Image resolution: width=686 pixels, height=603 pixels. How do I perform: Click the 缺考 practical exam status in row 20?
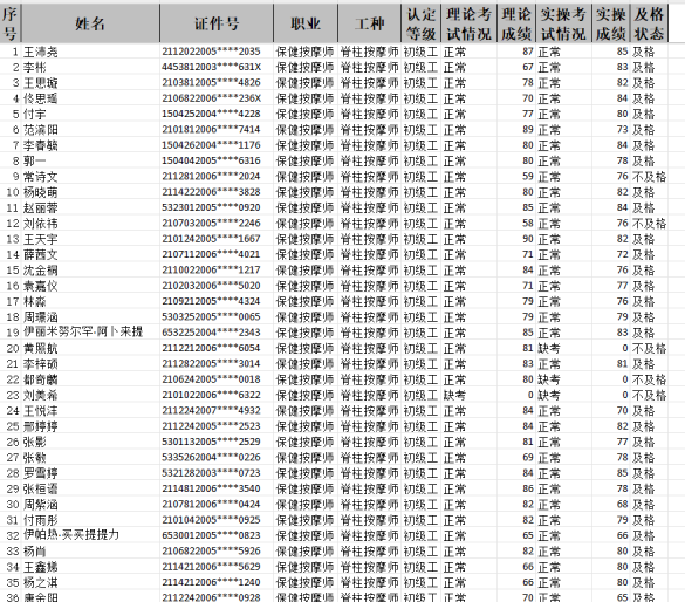tap(549, 348)
